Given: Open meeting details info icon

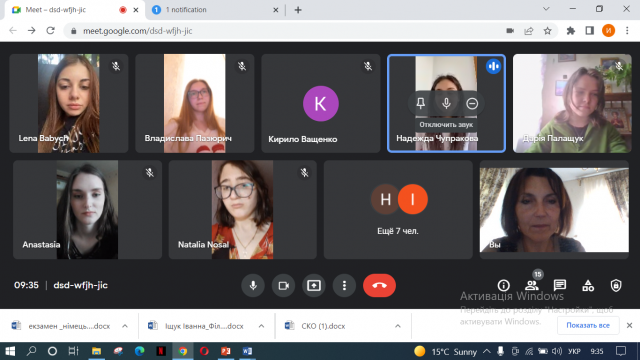Looking at the screenshot, I should (503, 285).
